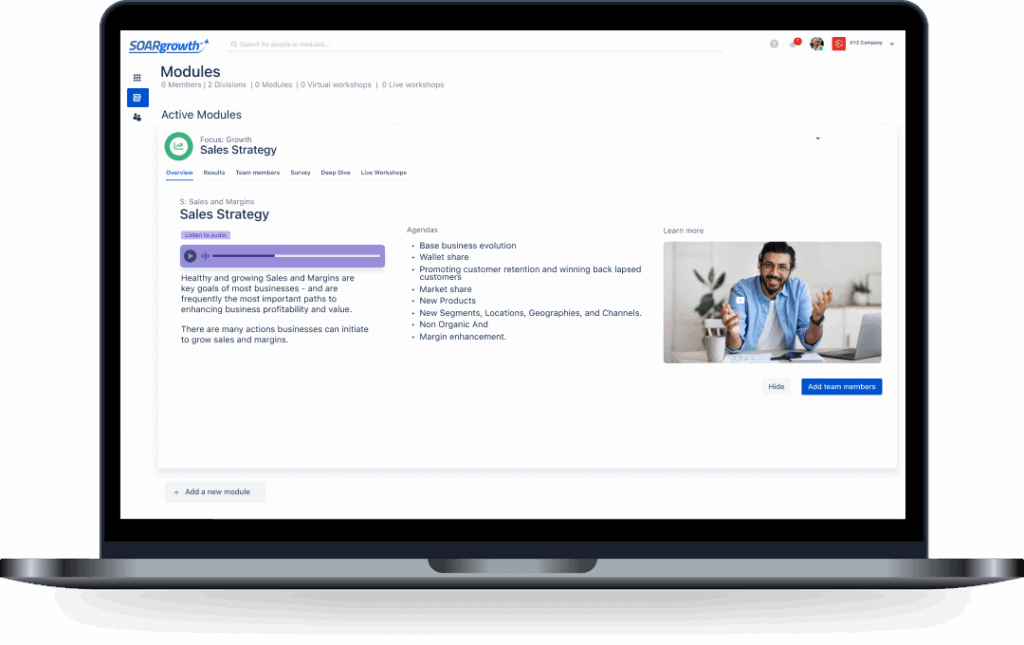Open the notifications bell icon
The width and height of the screenshot is (1024, 645).
tap(794, 44)
